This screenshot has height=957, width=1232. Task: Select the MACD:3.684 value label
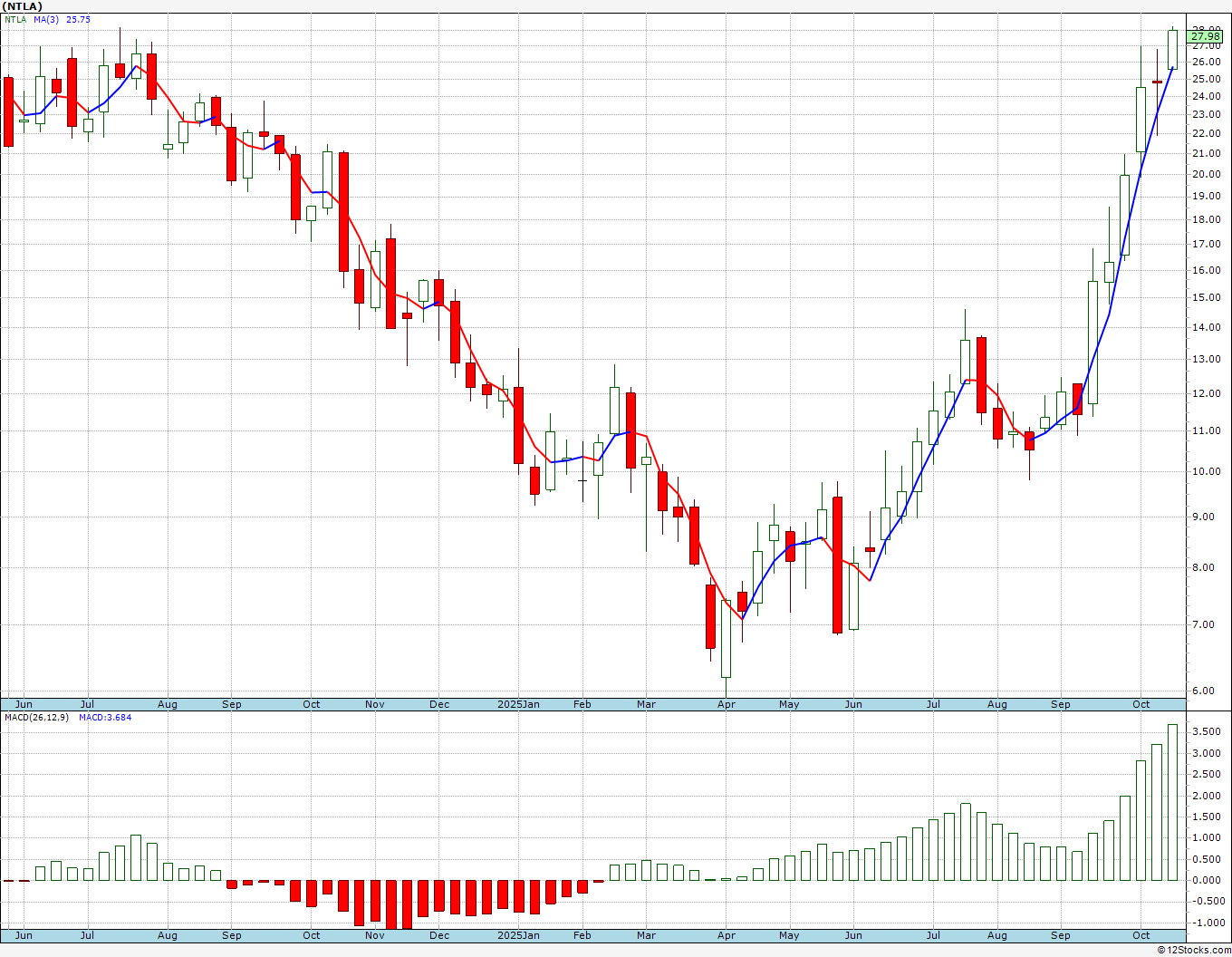tap(105, 717)
